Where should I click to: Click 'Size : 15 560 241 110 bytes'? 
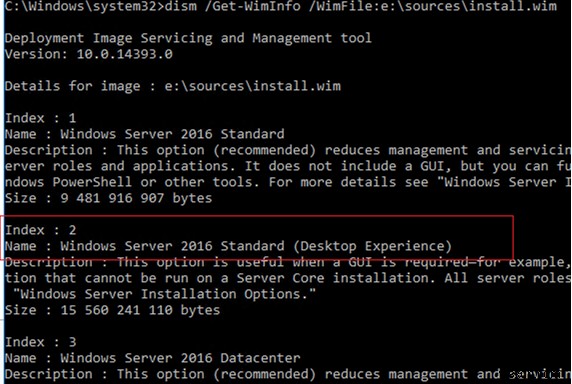pos(112,310)
